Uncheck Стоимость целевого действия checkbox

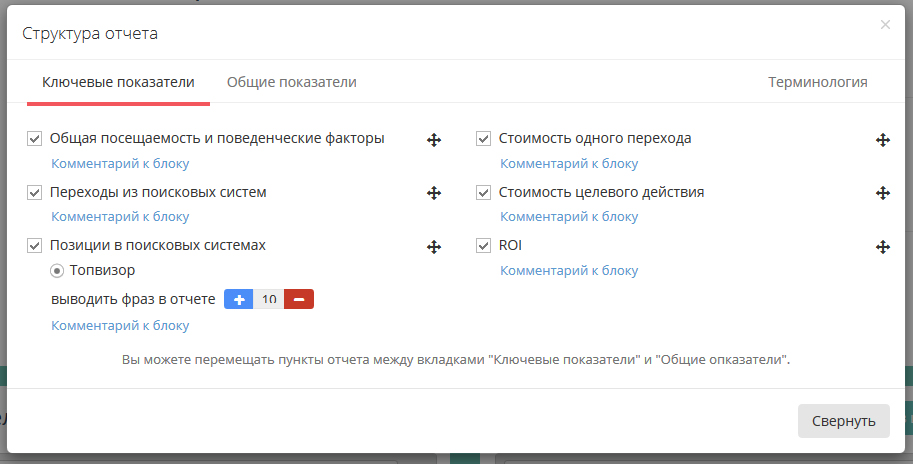pyautogui.click(x=483, y=192)
